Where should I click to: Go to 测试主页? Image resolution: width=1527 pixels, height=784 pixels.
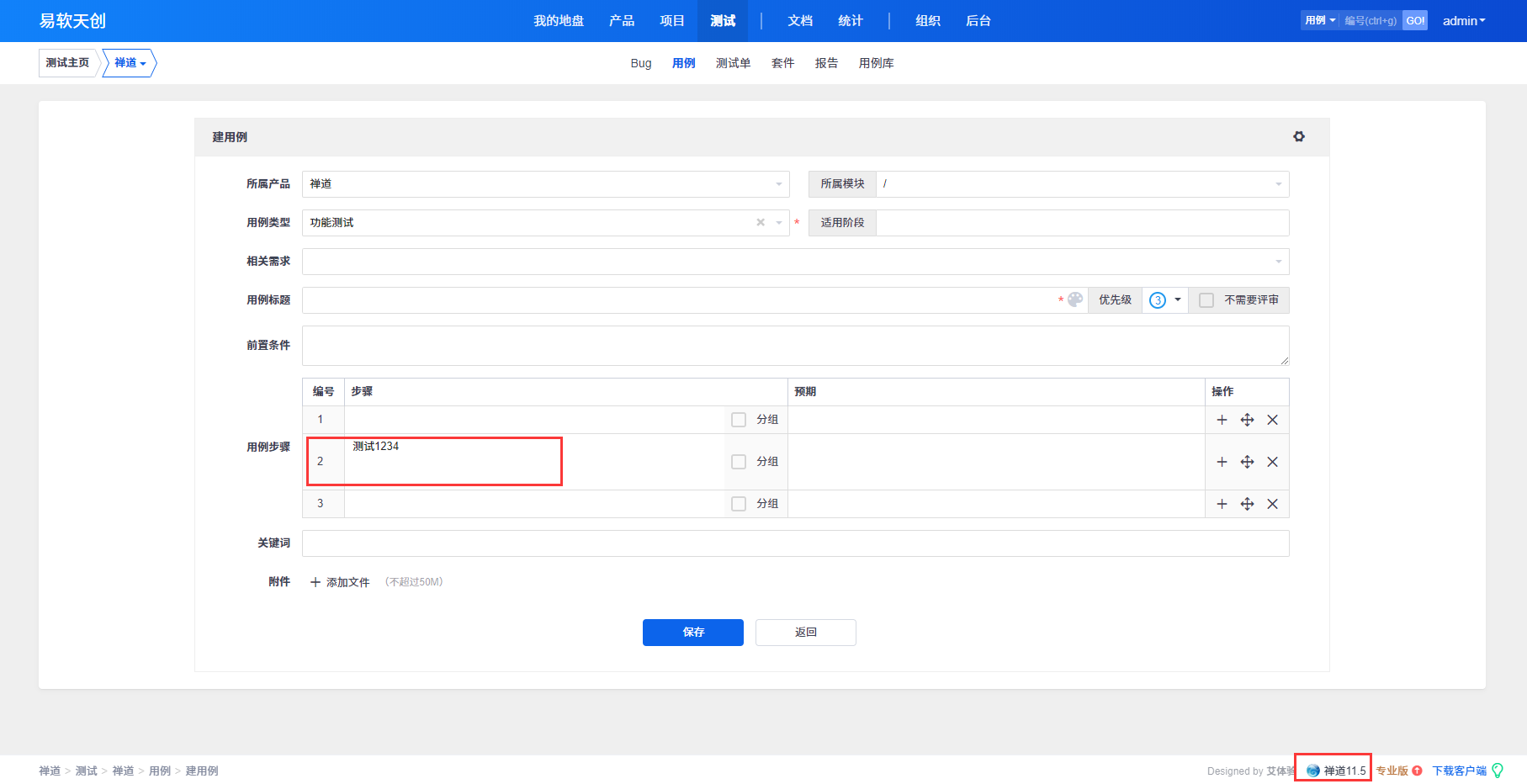pos(67,63)
